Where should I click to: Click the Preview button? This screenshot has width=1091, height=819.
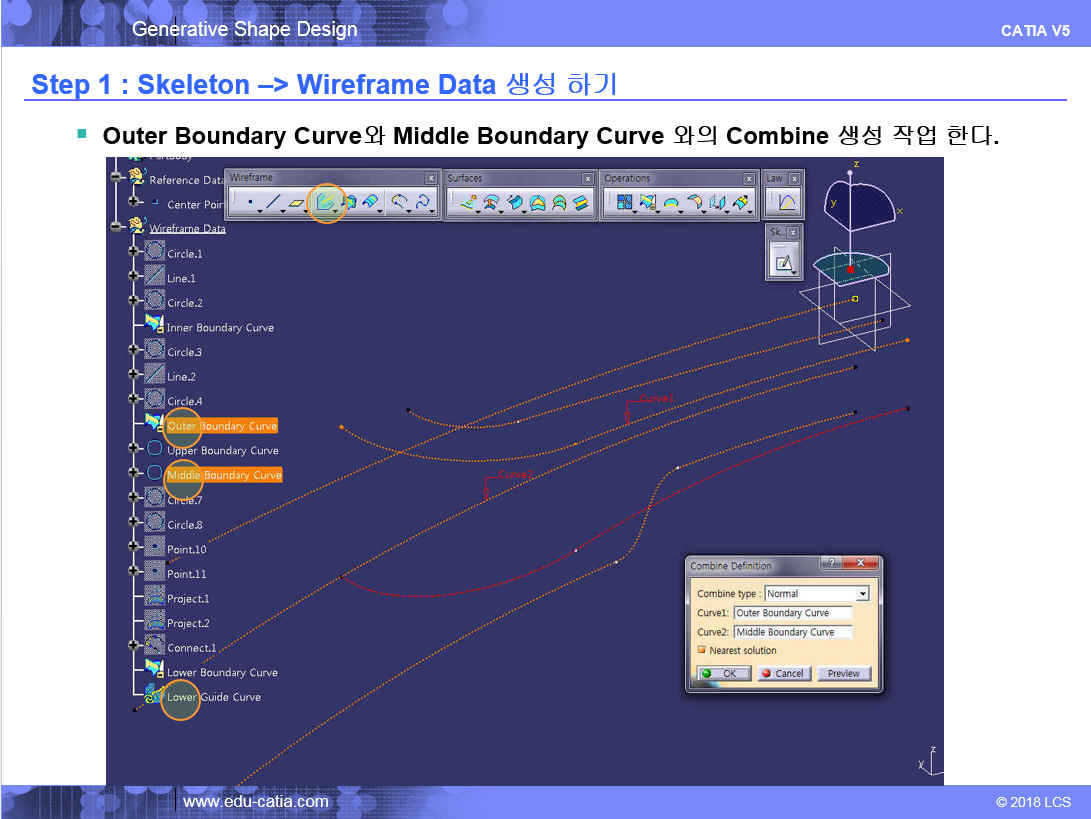pyautogui.click(x=843, y=673)
